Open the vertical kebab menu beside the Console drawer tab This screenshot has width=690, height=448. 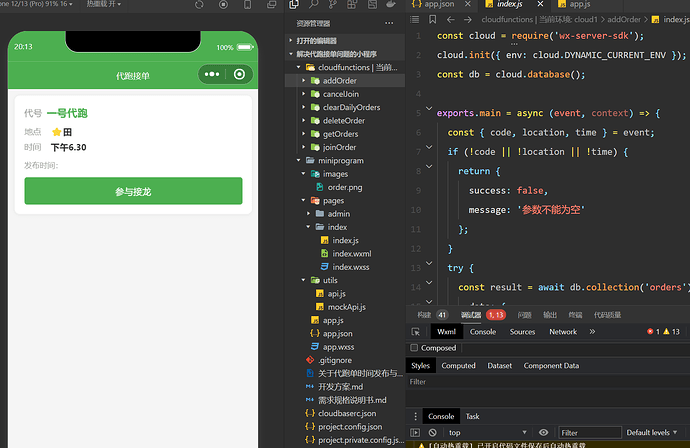click(415, 416)
